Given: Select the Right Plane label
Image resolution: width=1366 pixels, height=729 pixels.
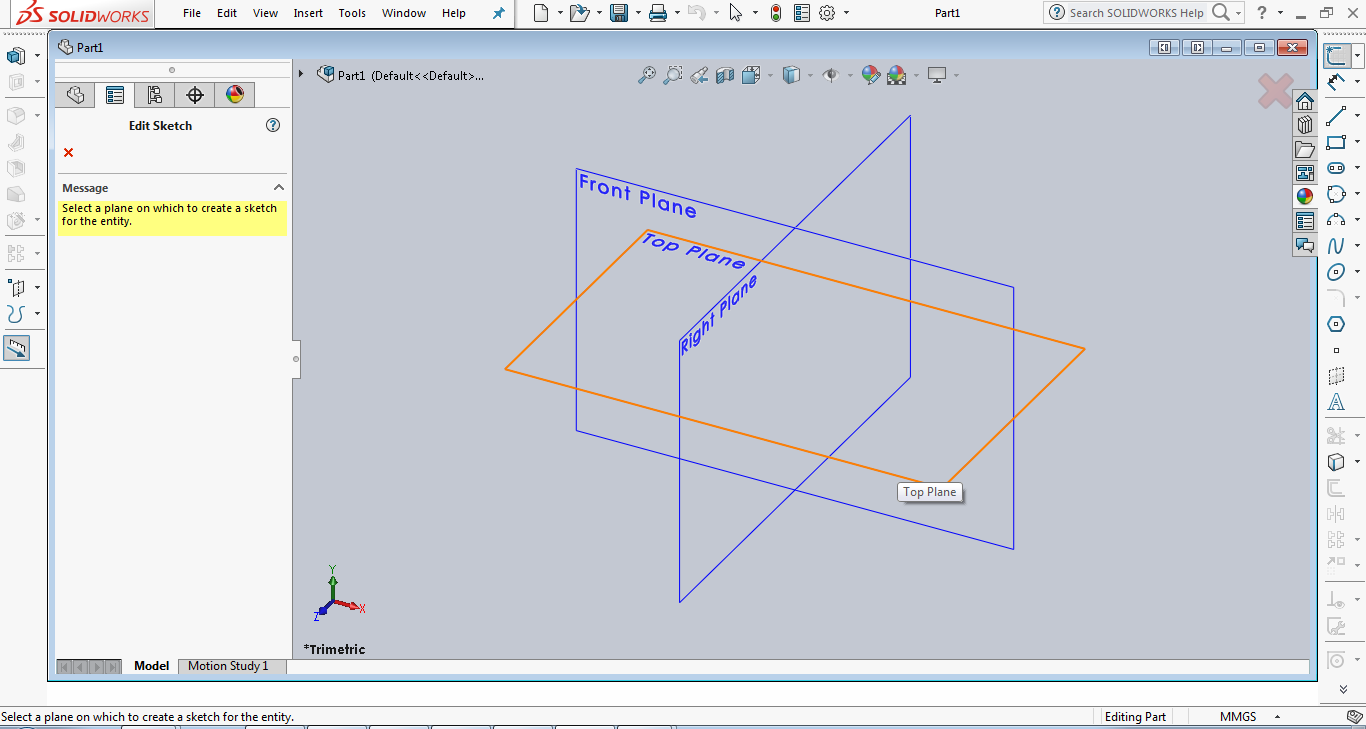Looking at the screenshot, I should (718, 314).
